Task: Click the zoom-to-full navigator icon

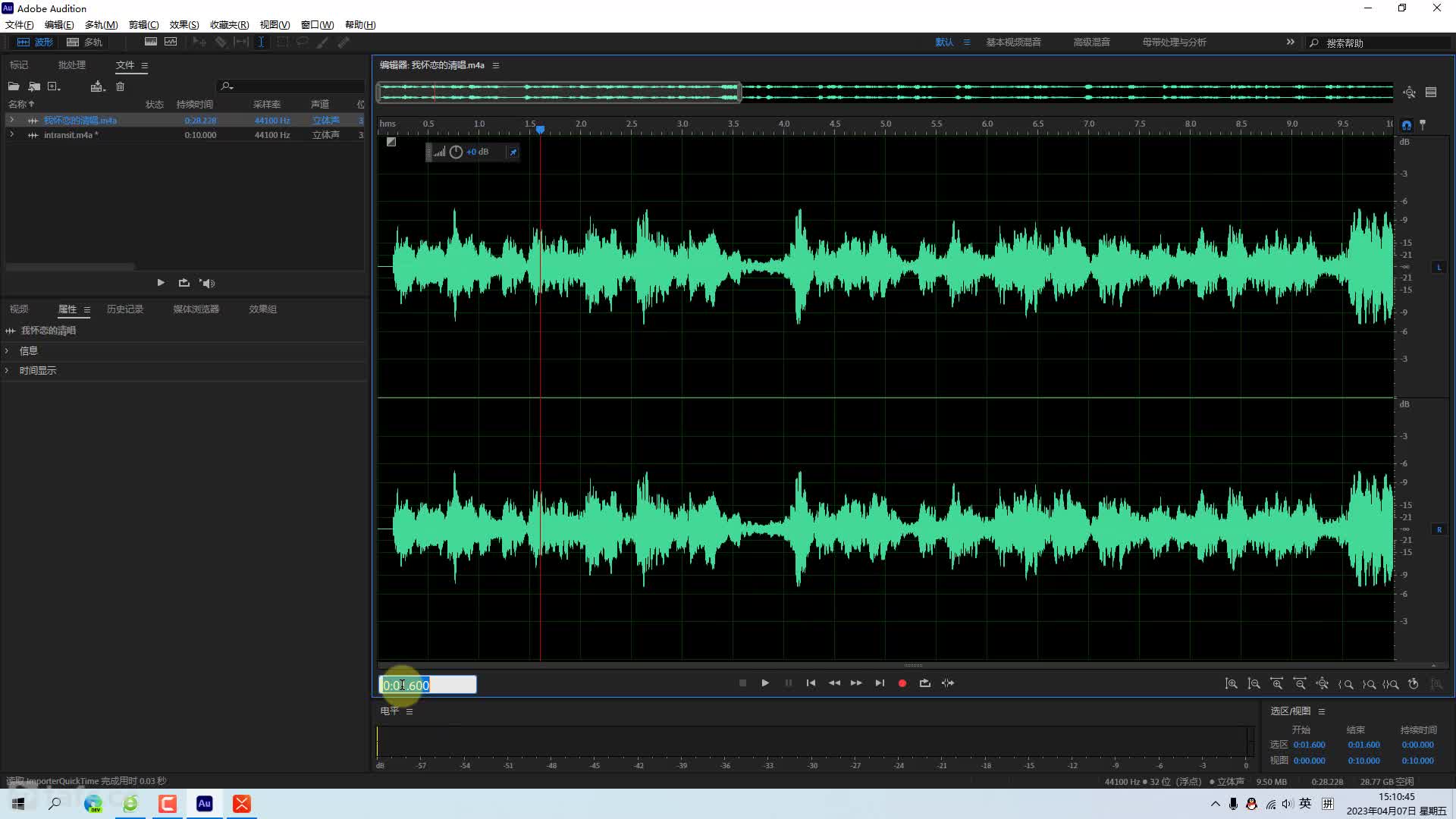Action: tap(1409, 93)
